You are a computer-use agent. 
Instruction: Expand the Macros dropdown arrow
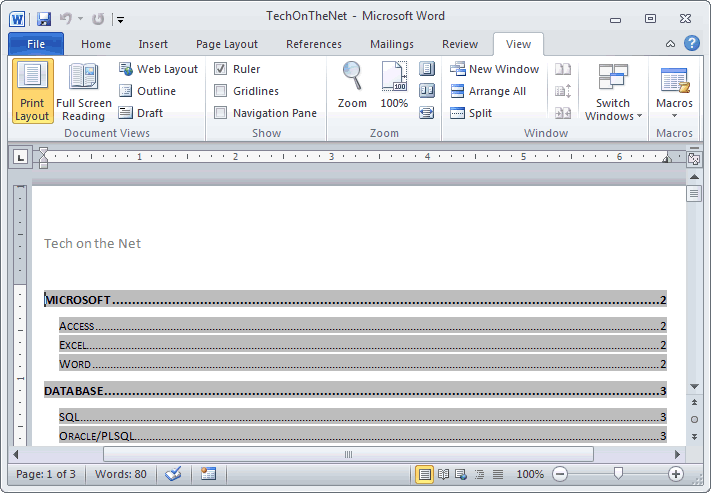click(674, 116)
